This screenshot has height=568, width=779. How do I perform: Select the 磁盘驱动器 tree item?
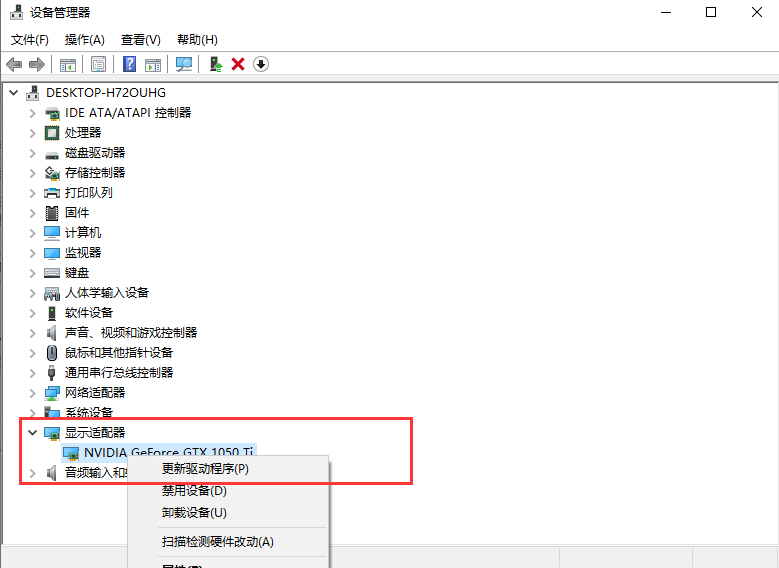95,152
